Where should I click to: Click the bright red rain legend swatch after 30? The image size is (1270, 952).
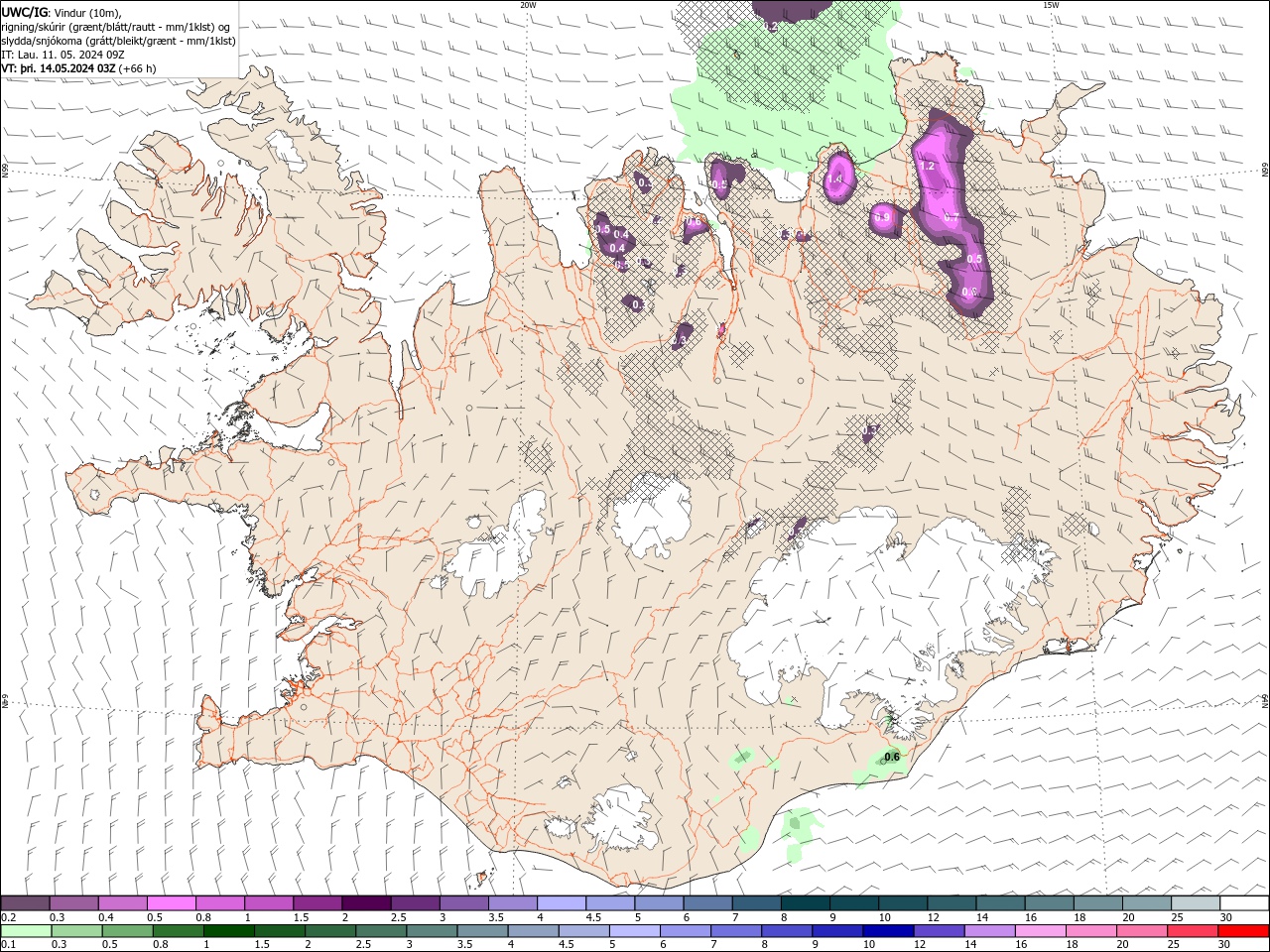(x=1242, y=931)
